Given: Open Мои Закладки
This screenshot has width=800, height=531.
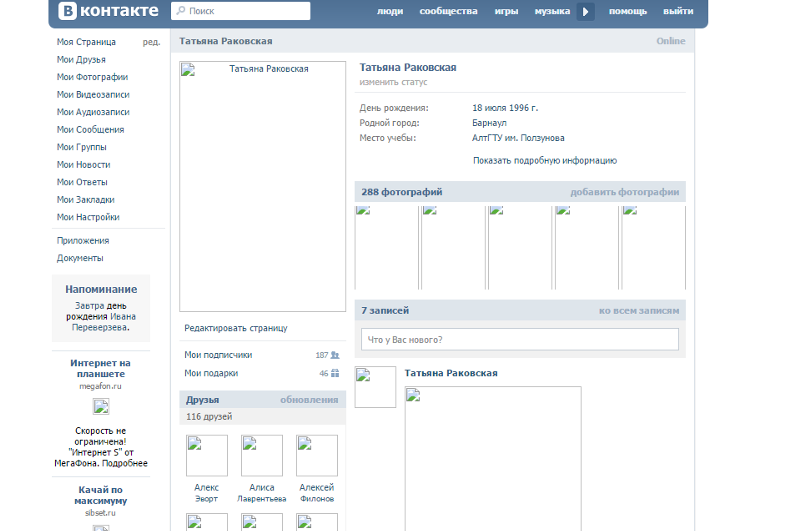Looking at the screenshot, I should 86,200.
